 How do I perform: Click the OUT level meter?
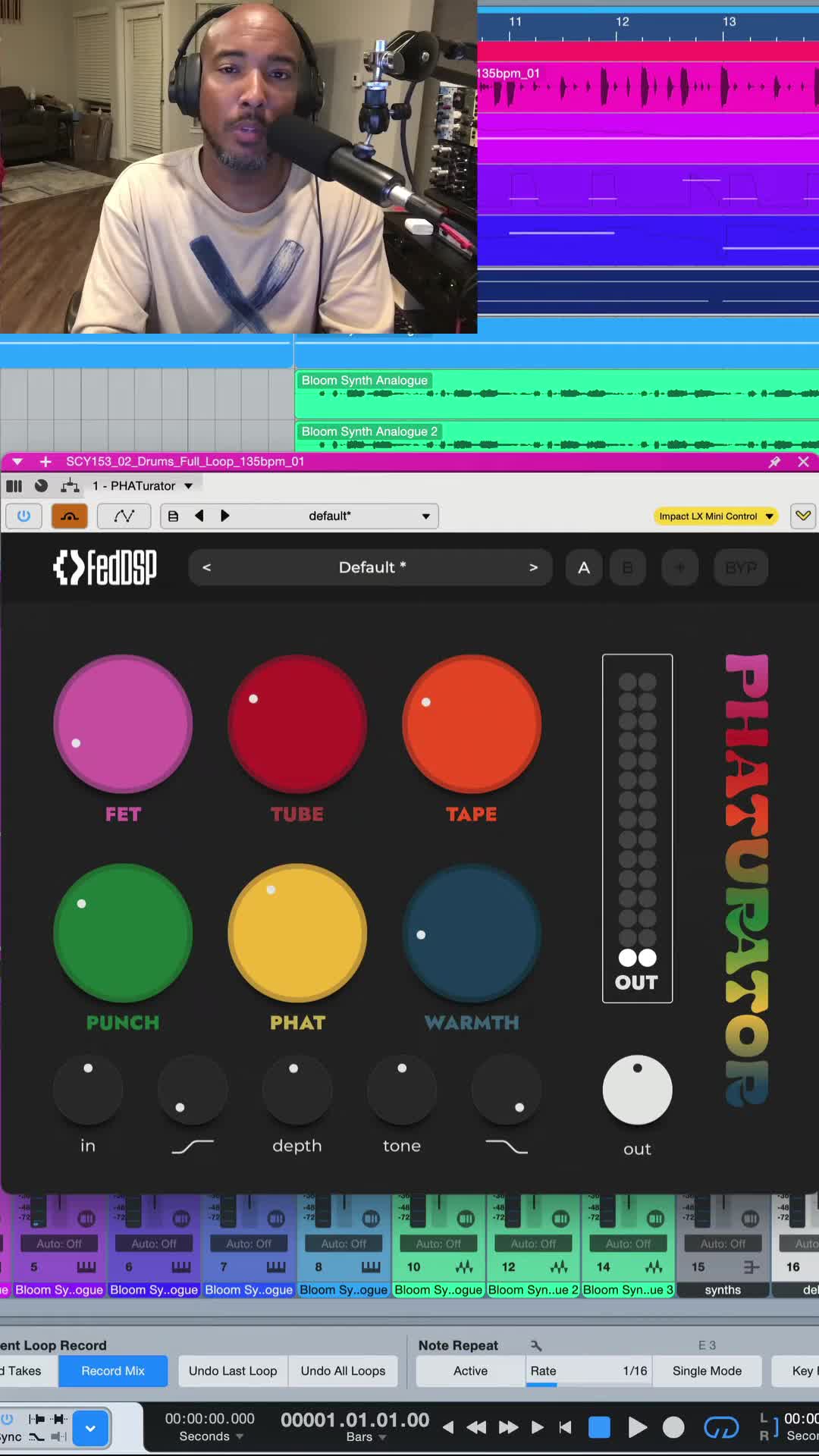pyautogui.click(x=638, y=828)
